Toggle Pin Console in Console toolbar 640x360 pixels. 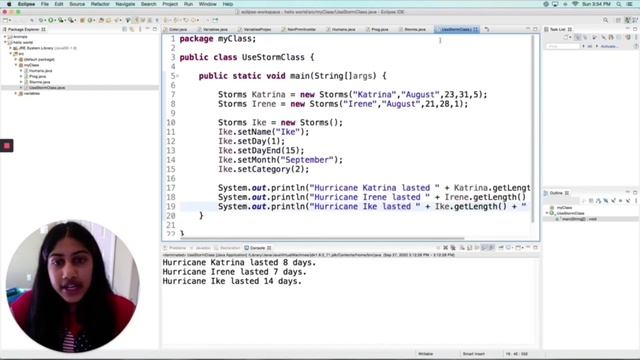click(501, 247)
